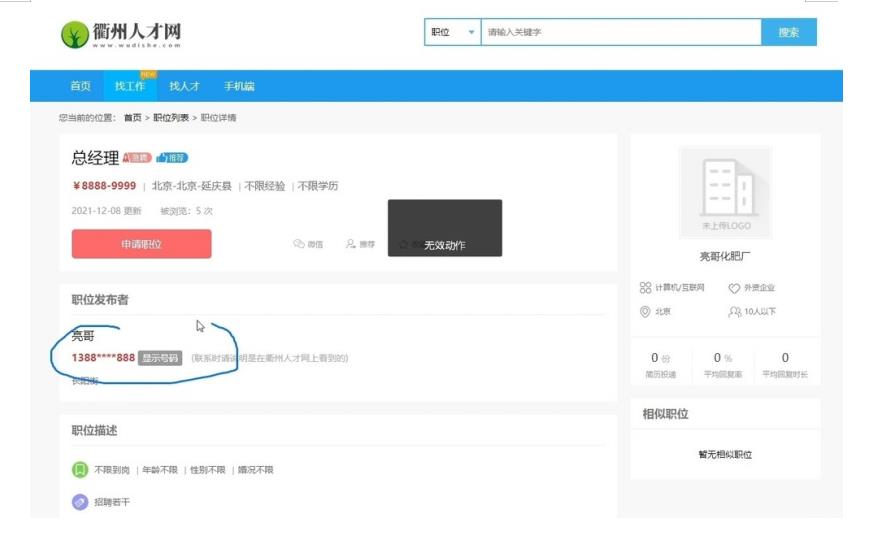The height and width of the screenshot is (536, 869).
Task: Click the 推荐 person icon
Action: tap(350, 244)
